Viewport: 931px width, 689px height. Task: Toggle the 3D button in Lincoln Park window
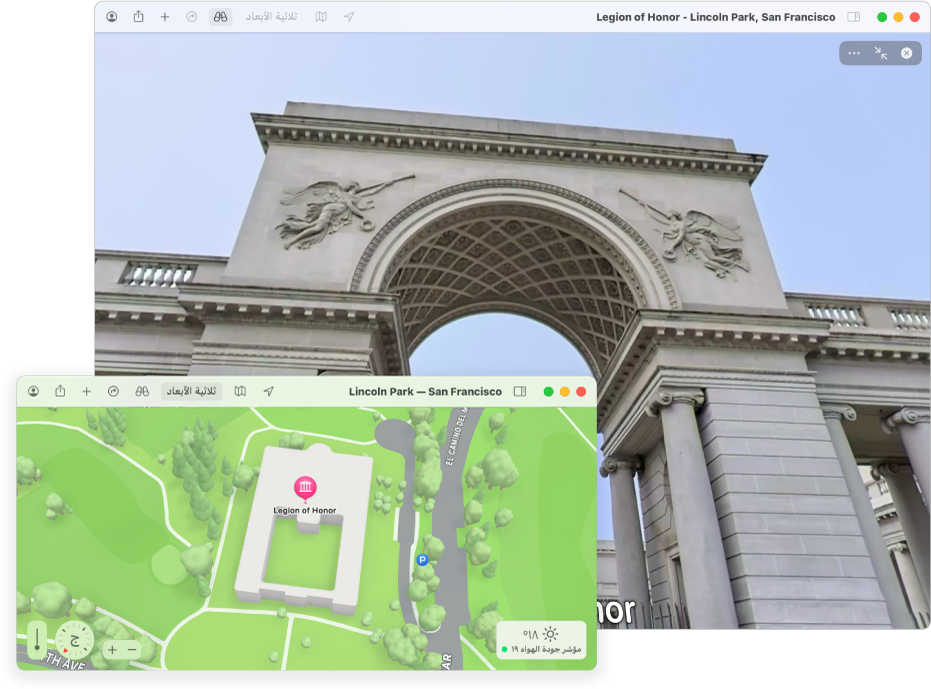(x=192, y=392)
